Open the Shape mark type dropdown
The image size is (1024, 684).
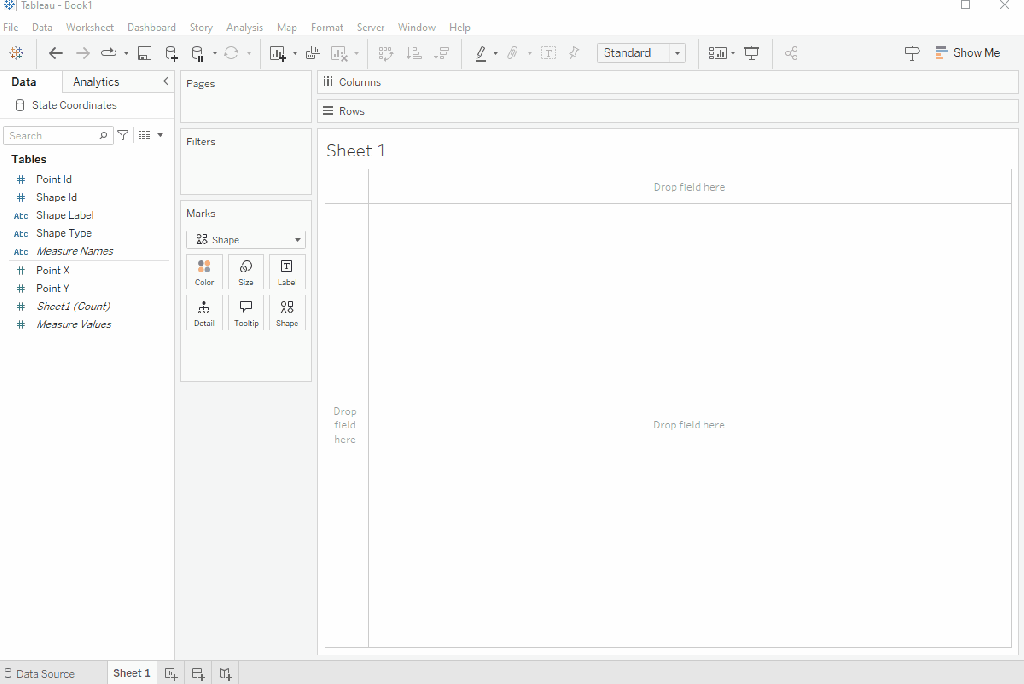pyautogui.click(x=246, y=240)
